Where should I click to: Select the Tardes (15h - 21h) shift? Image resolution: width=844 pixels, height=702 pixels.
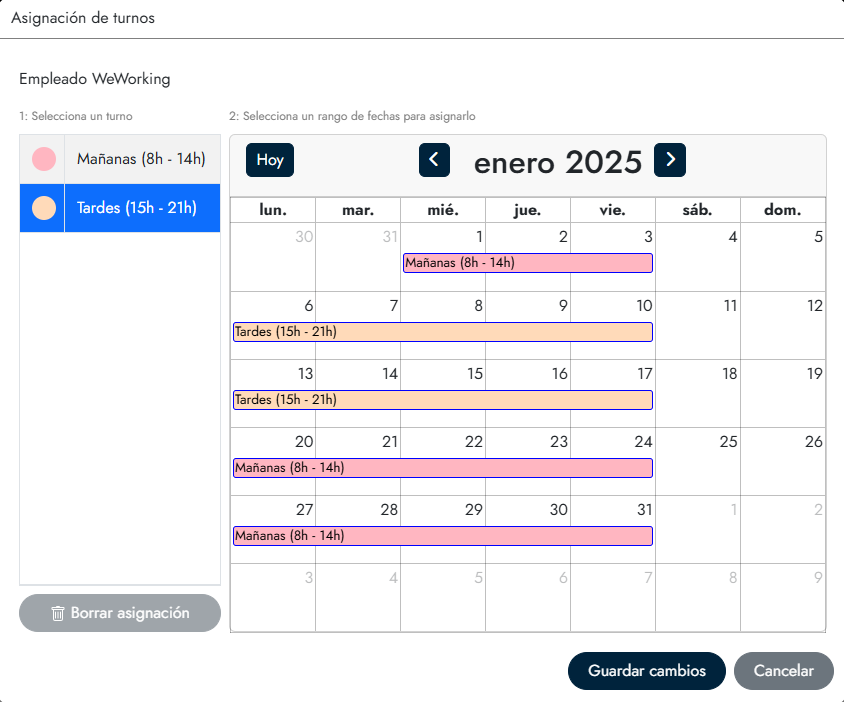tap(136, 208)
